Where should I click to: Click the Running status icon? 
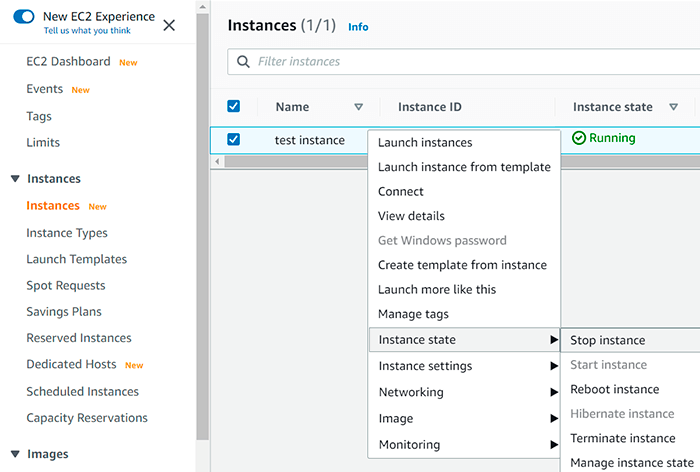579,138
